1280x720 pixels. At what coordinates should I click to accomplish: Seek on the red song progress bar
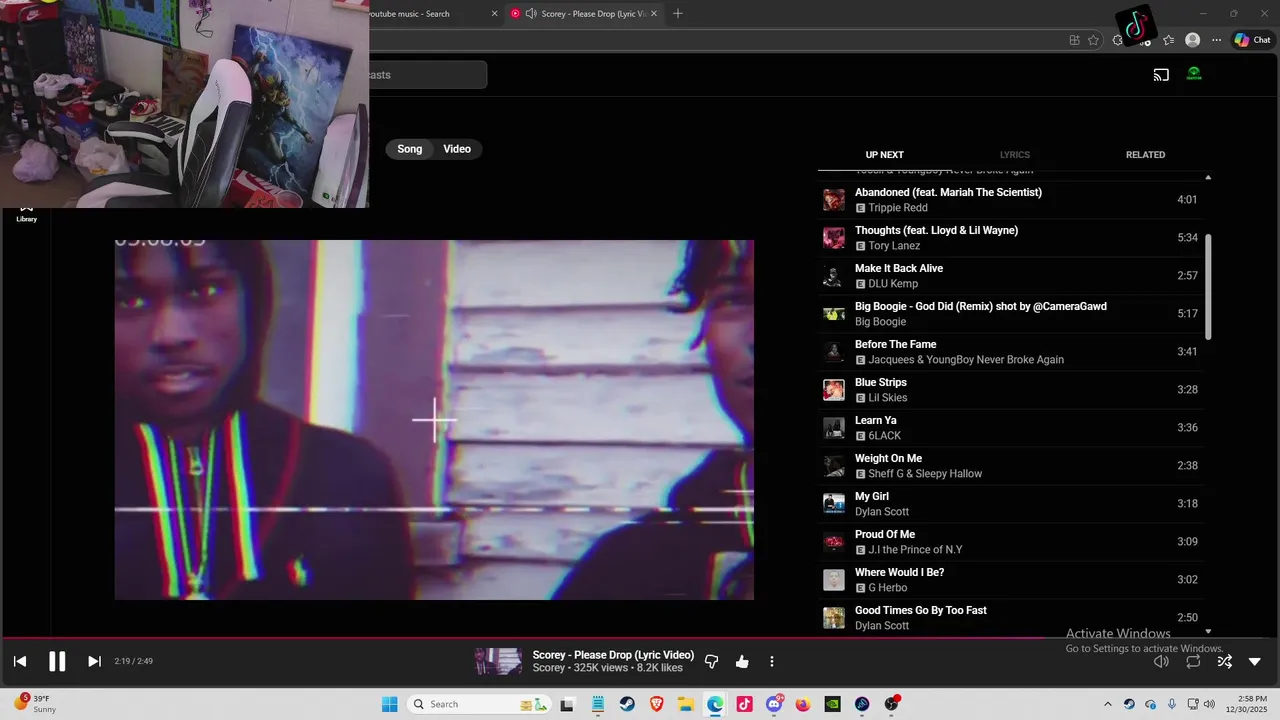tap(640, 637)
